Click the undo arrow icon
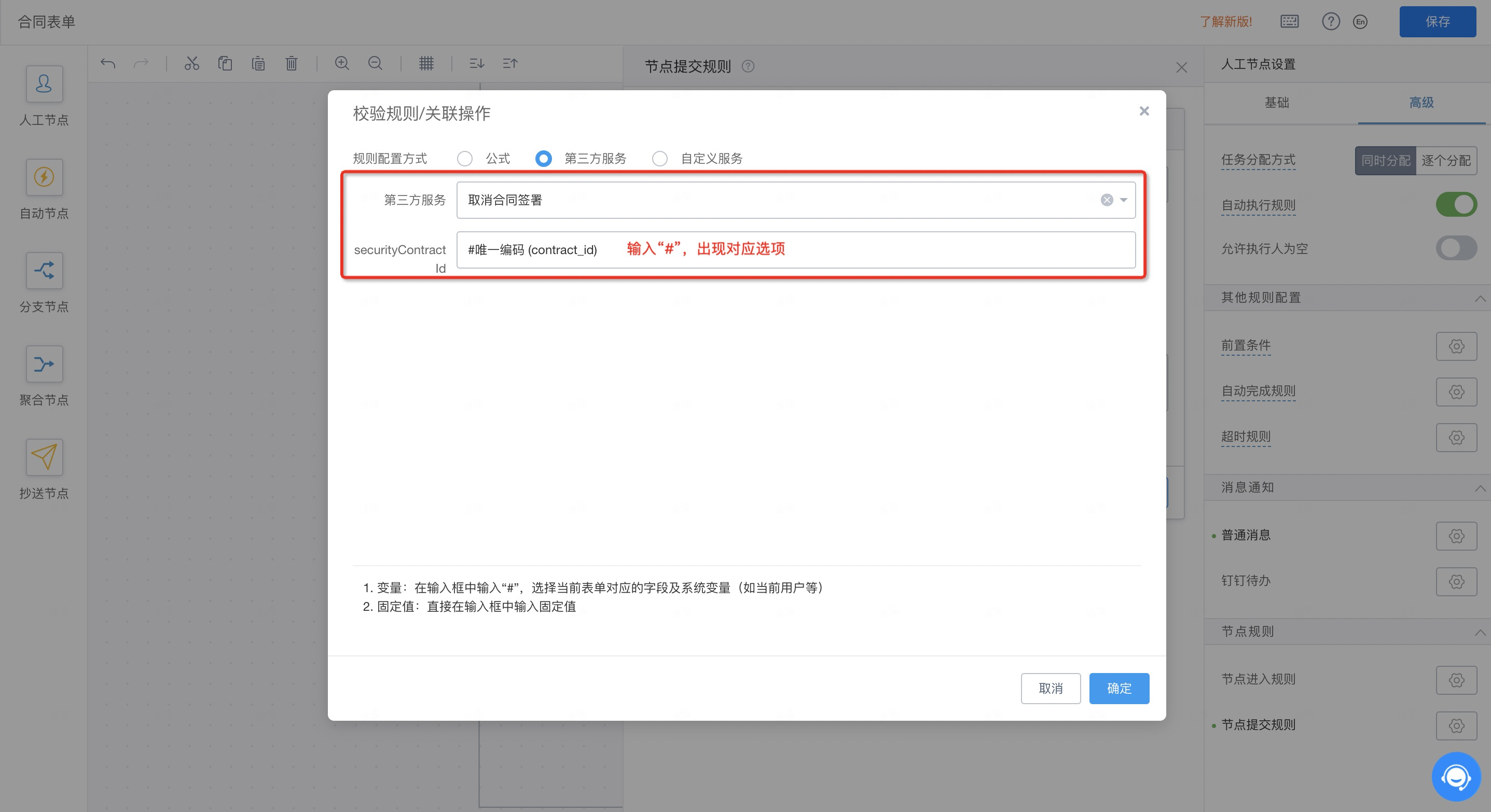Viewport: 1491px width, 812px height. click(x=108, y=63)
